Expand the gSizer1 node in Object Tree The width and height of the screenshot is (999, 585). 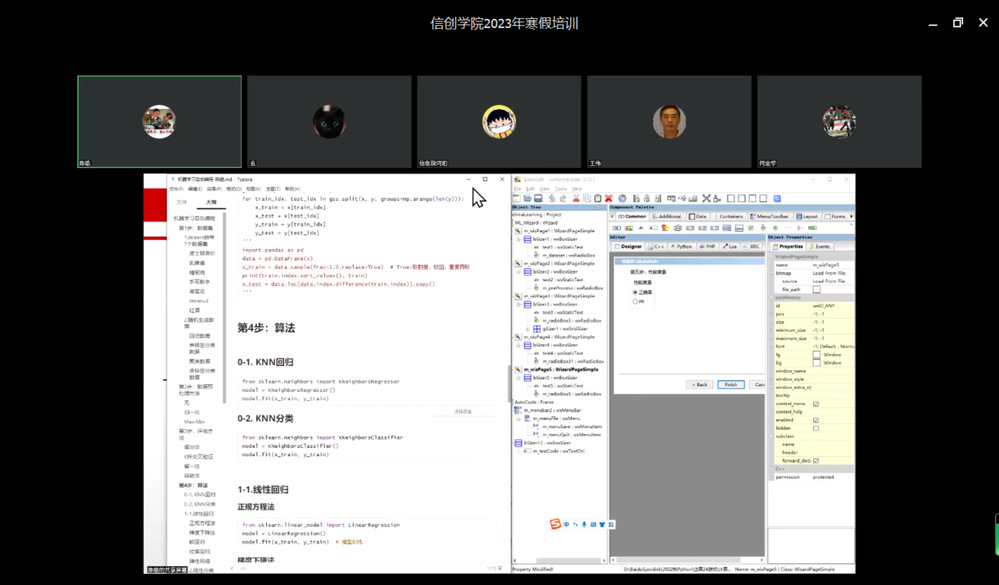point(528,329)
